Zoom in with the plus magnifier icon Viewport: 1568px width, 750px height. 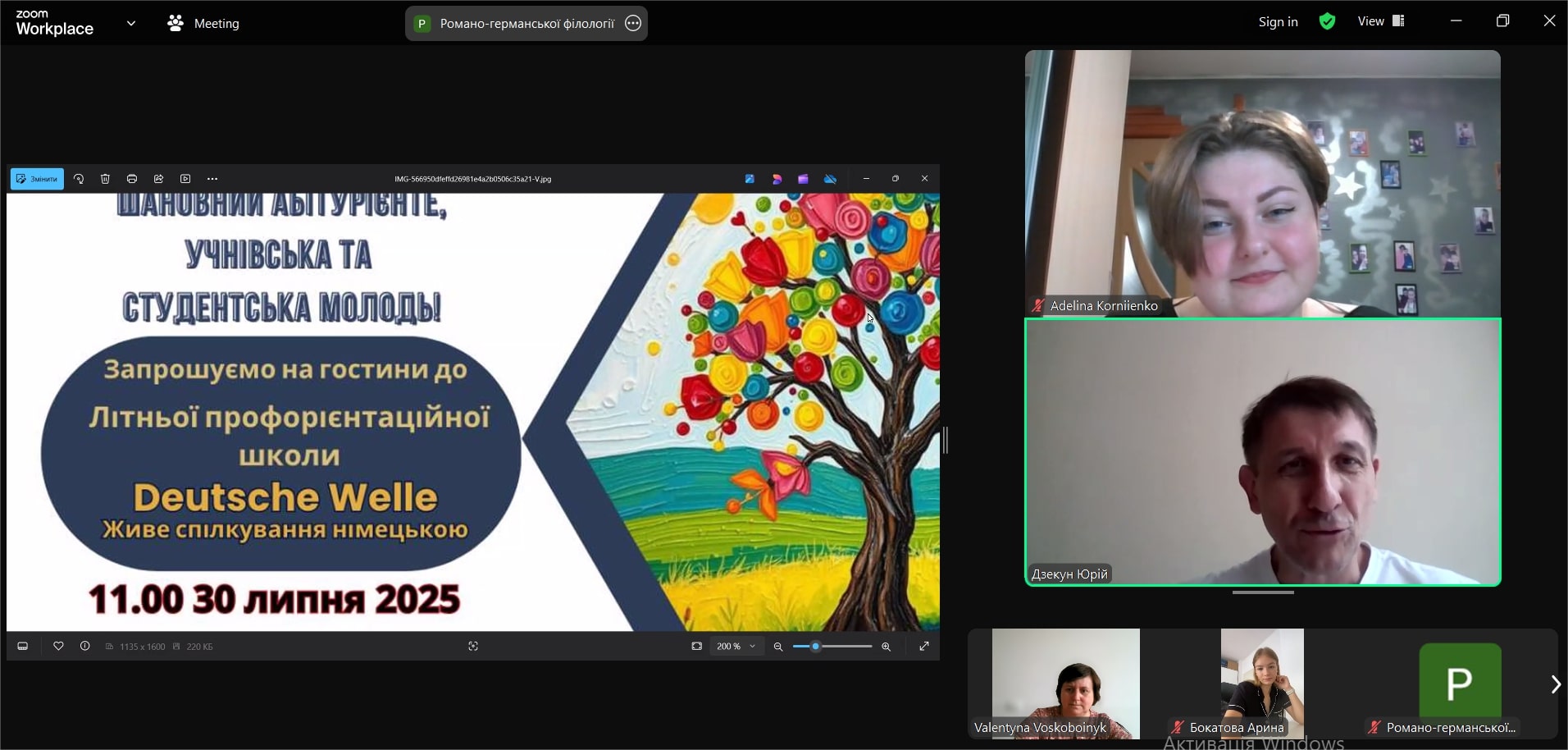[886, 647]
